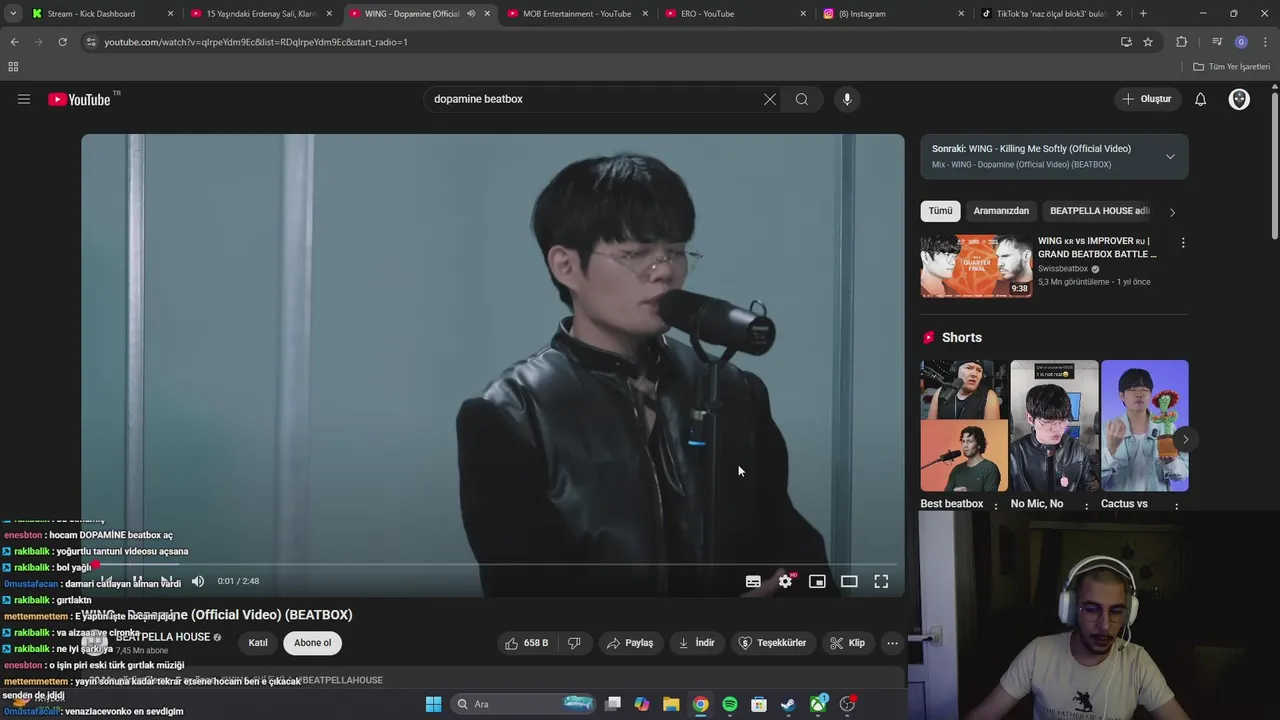1280x720 pixels.
Task: Click the Abone ol subscribe button
Action: 312,643
